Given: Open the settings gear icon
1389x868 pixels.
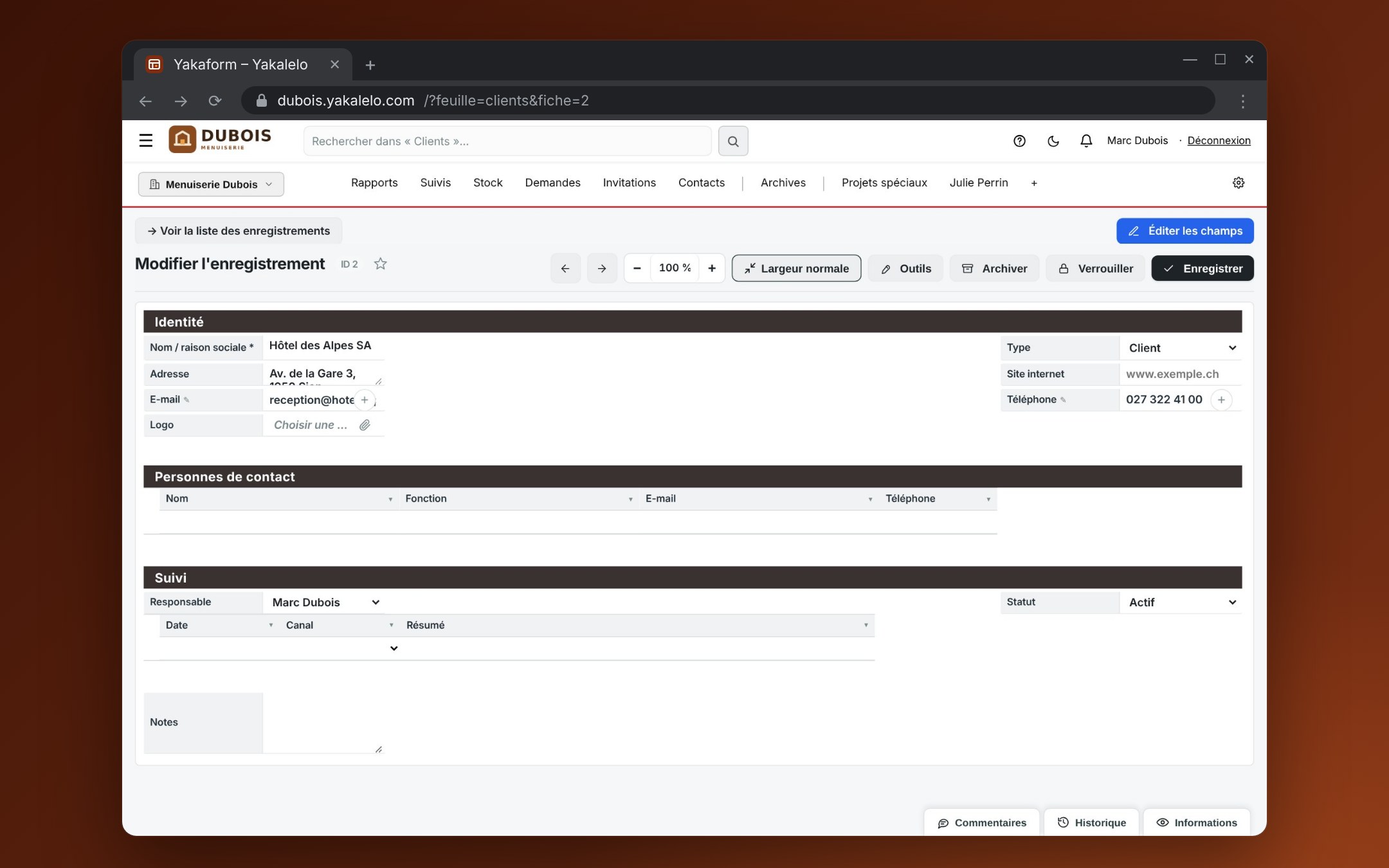Looking at the screenshot, I should (1239, 183).
